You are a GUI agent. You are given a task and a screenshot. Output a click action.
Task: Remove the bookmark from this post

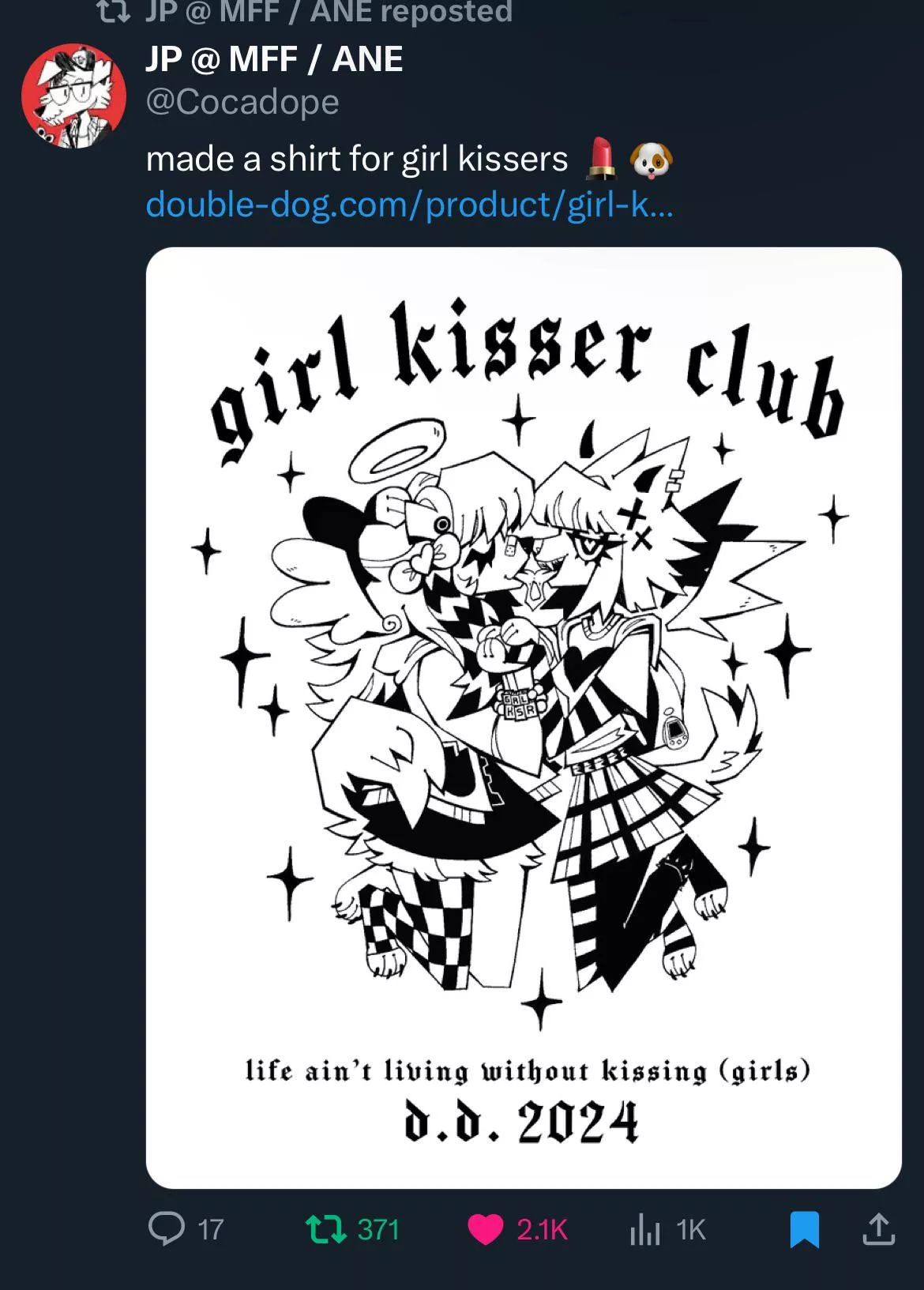[804, 1230]
